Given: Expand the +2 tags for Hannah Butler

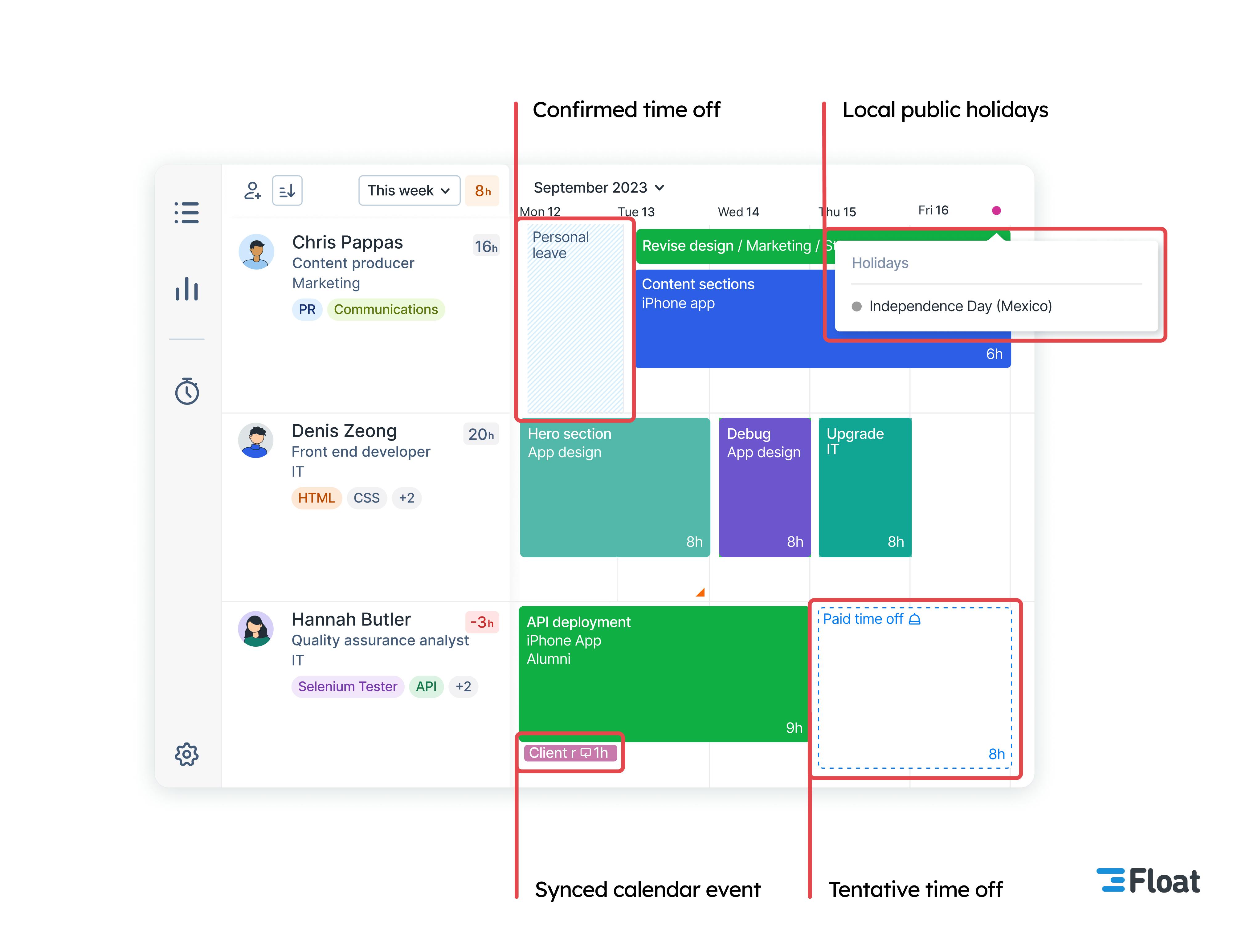Looking at the screenshot, I should (x=463, y=687).
